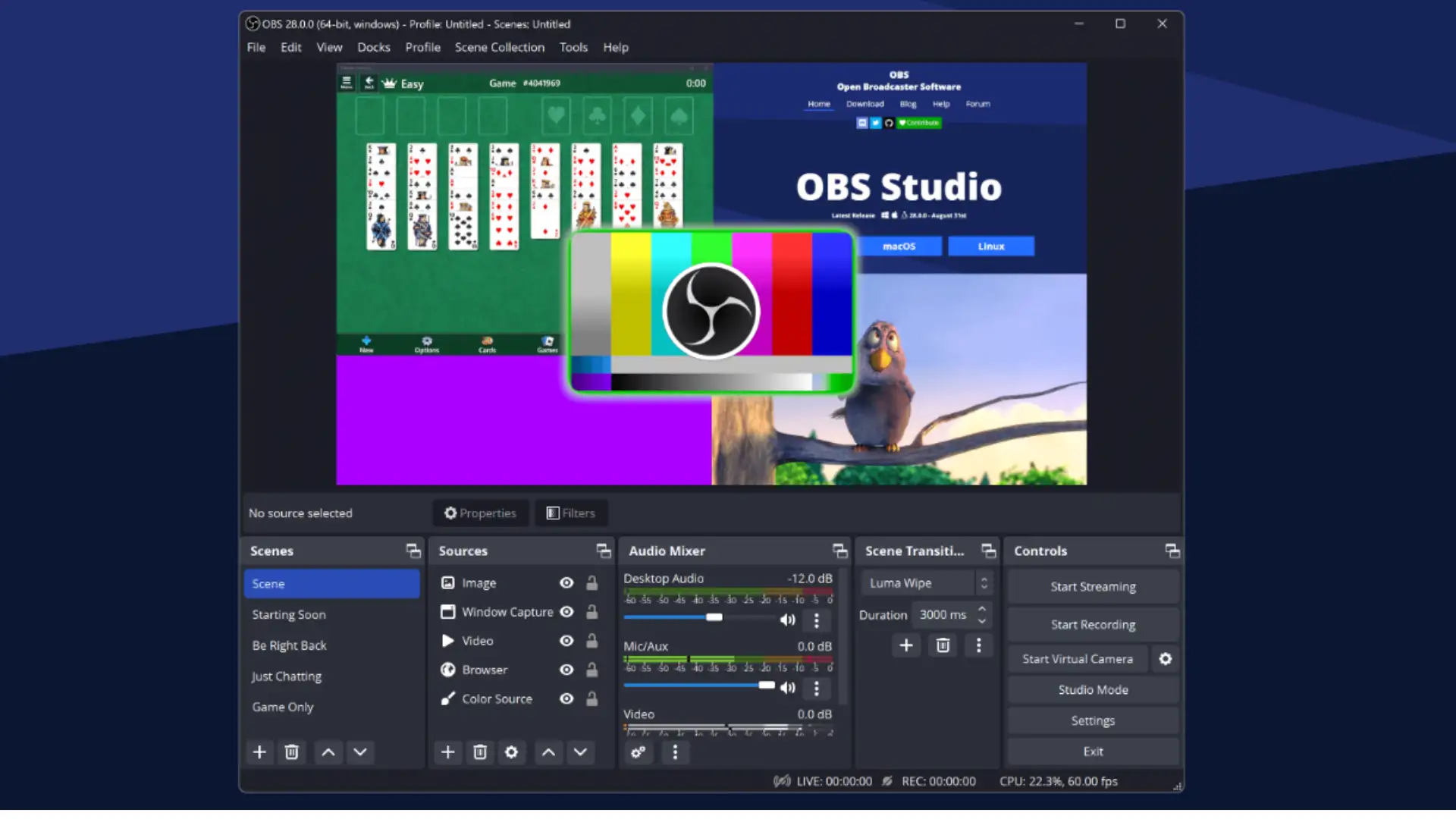This screenshot has height=819, width=1456.
Task: Lock the Window Capture source
Action: (591, 611)
